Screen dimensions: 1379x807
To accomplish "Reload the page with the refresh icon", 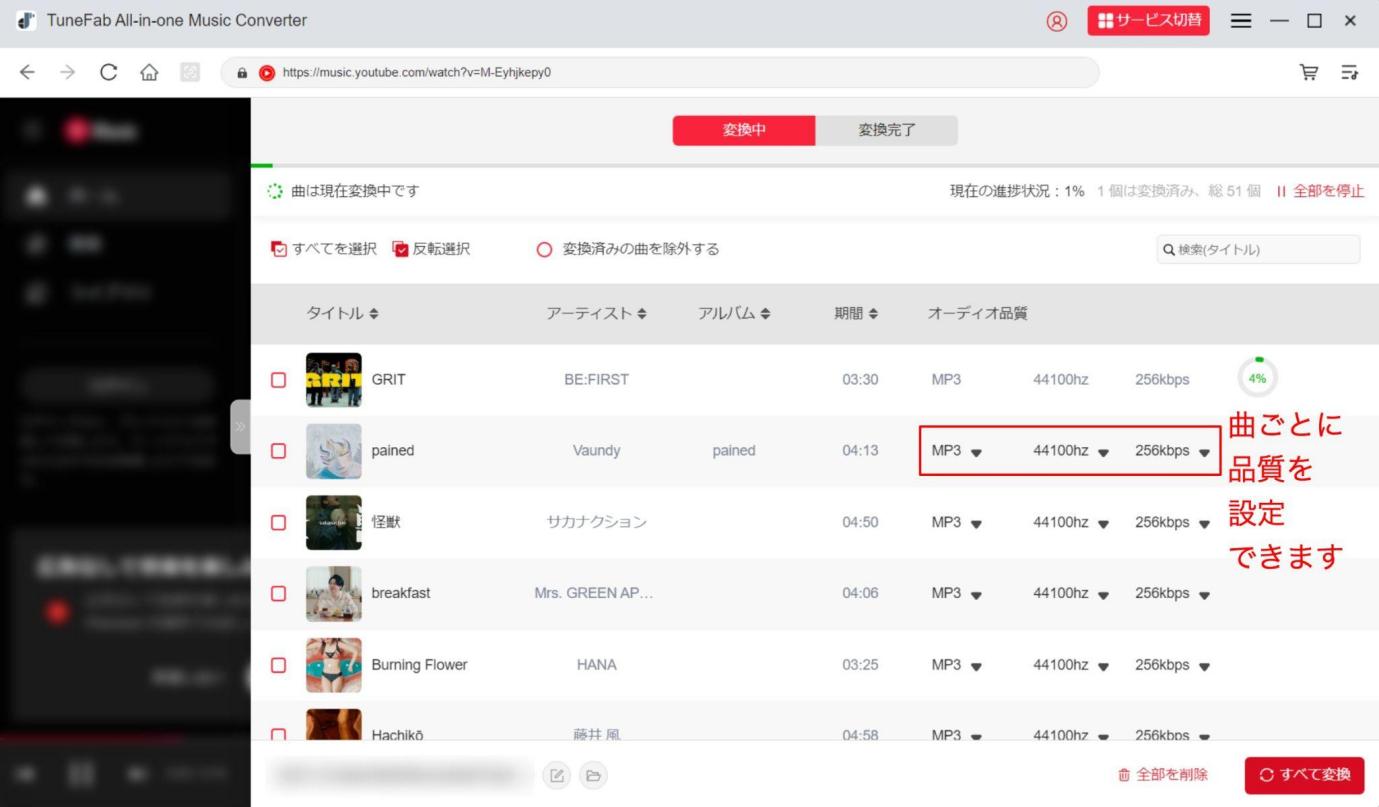I will click(x=108, y=73).
